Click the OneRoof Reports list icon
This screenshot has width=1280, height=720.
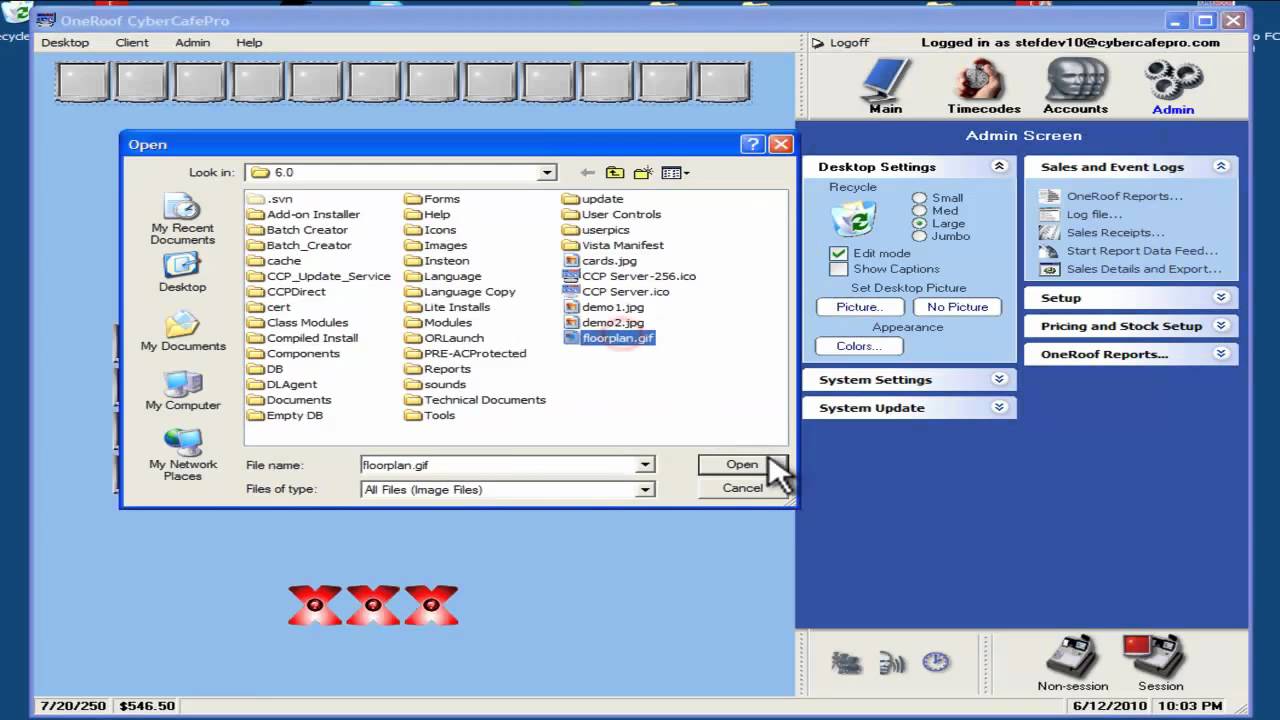[1049, 196]
